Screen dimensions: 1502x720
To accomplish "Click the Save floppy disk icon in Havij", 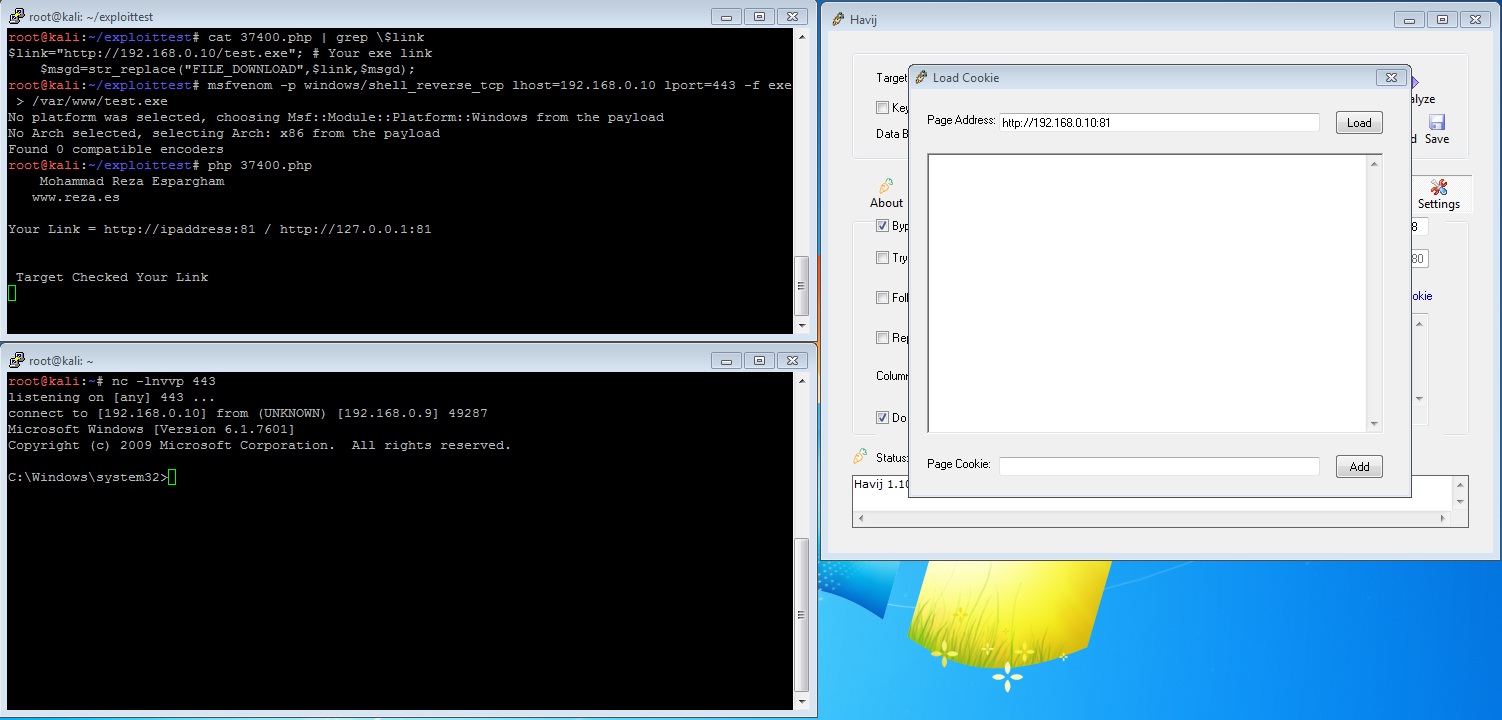I will [1437, 122].
